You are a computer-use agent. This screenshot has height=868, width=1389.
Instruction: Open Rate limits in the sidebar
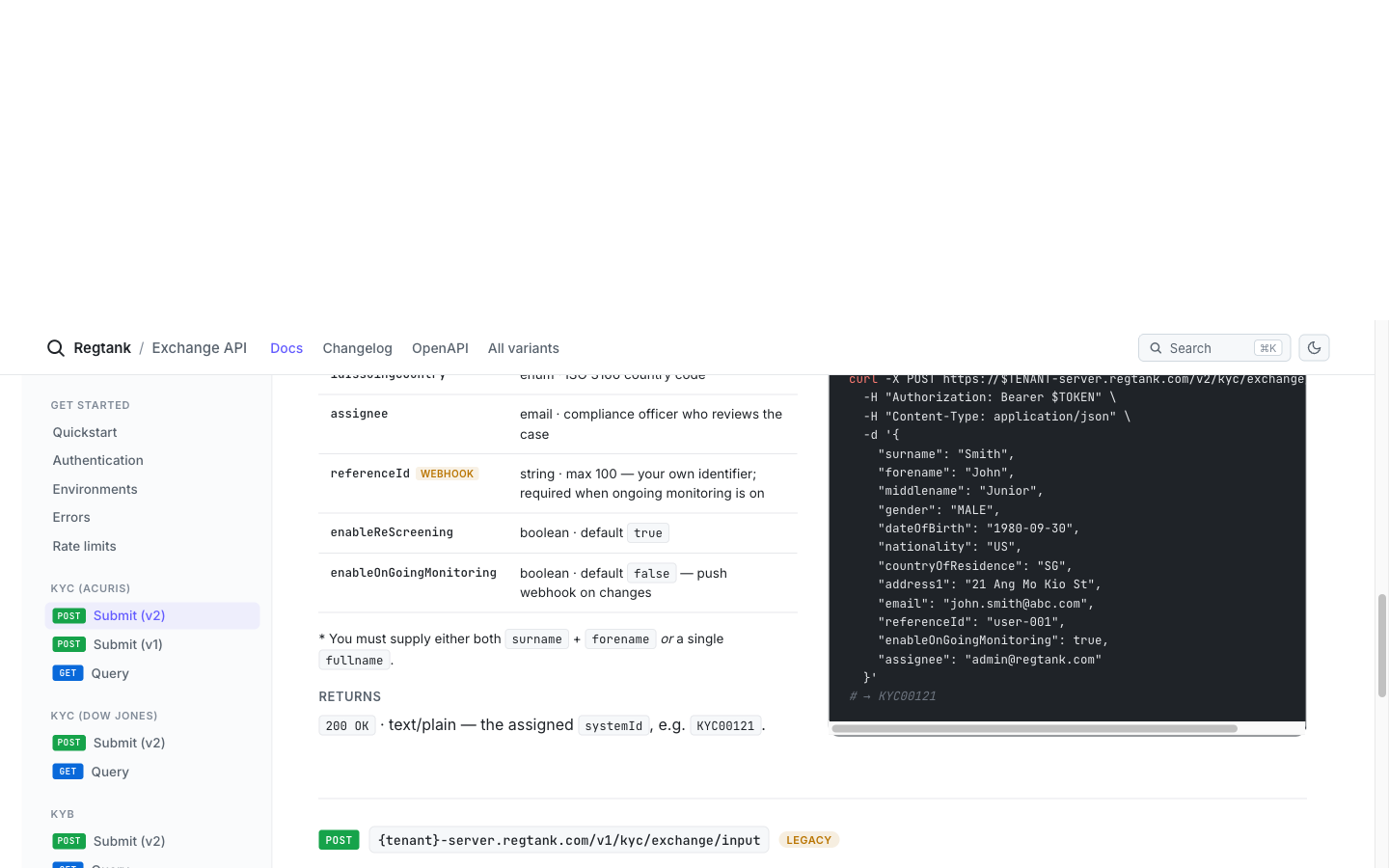click(85, 546)
